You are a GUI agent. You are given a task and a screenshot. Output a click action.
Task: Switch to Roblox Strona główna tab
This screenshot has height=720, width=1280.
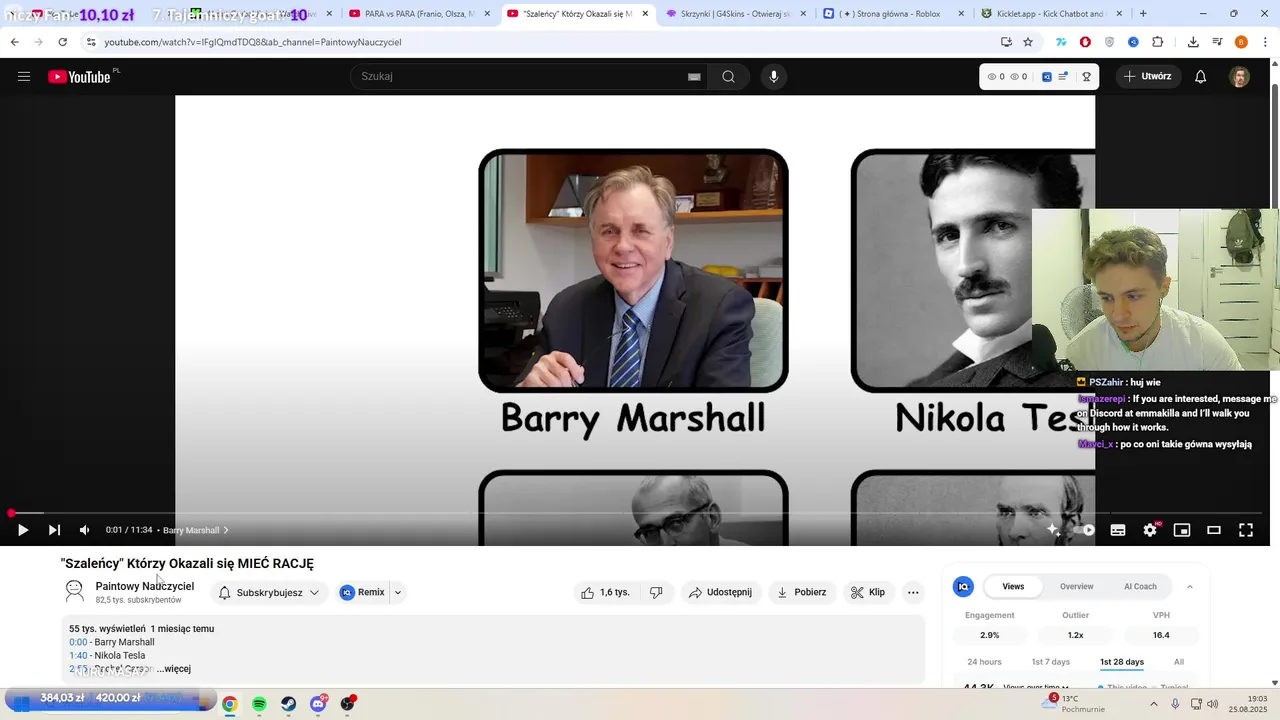(893, 14)
